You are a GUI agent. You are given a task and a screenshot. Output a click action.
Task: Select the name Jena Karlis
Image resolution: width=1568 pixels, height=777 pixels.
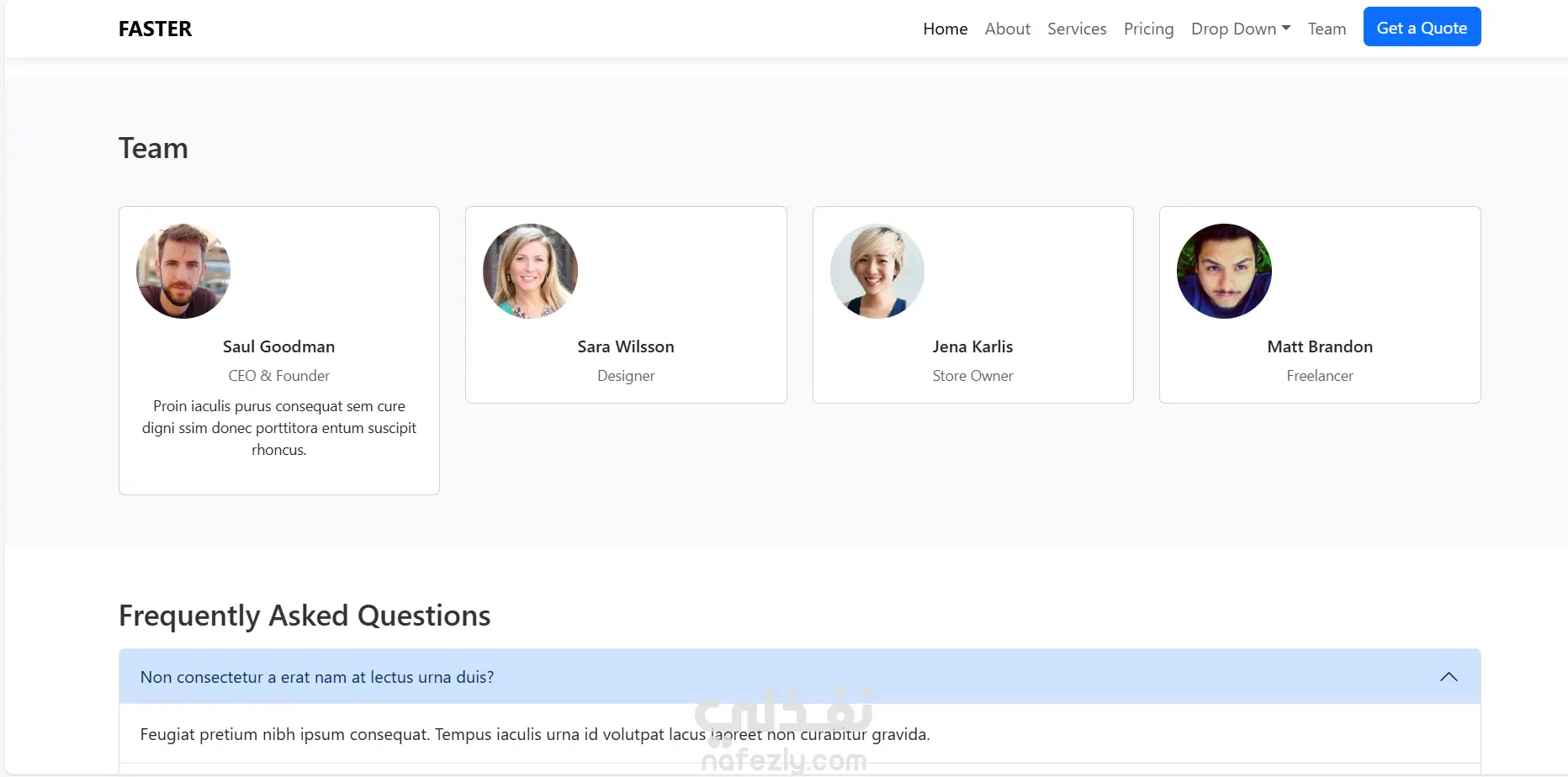pos(973,346)
